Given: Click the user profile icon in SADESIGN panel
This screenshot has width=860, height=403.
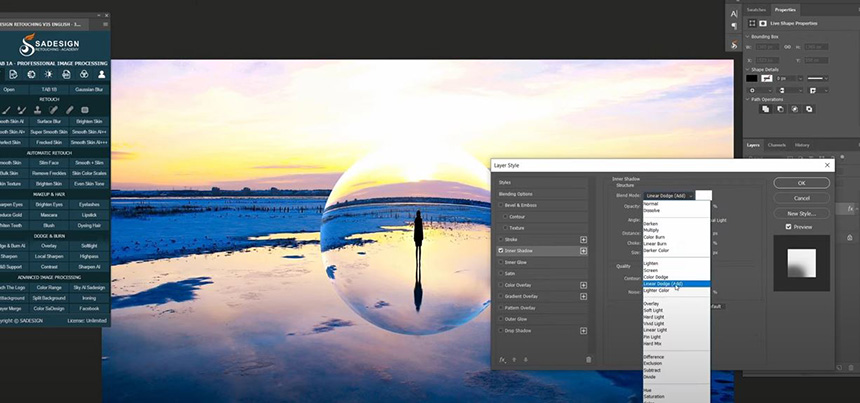Looking at the screenshot, I should pos(101,74).
